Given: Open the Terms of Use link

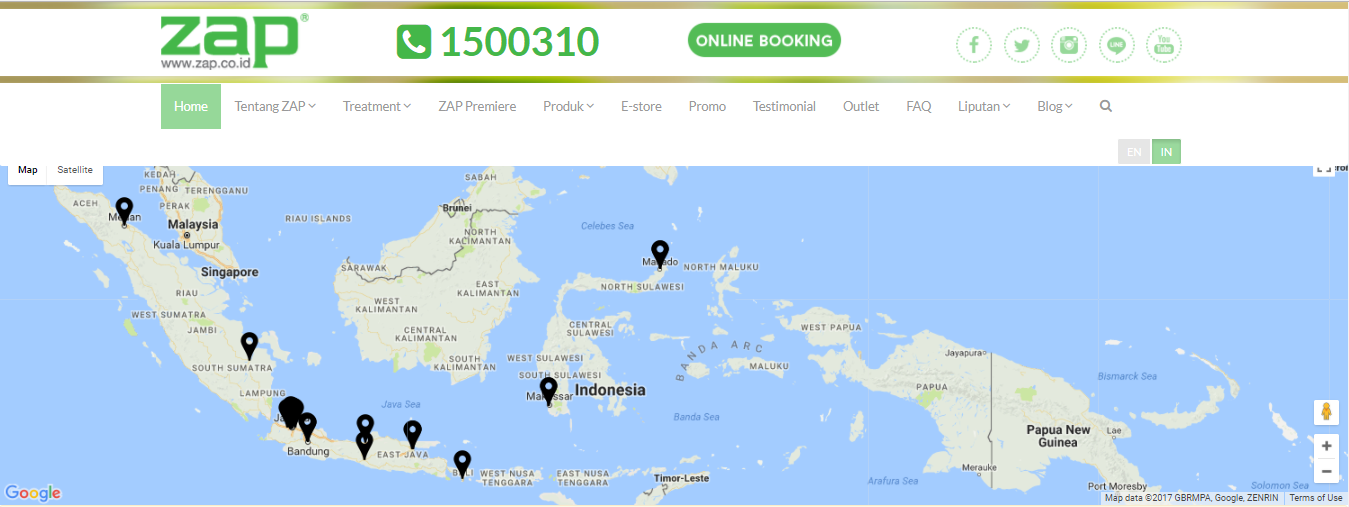Looking at the screenshot, I should coord(1315,498).
